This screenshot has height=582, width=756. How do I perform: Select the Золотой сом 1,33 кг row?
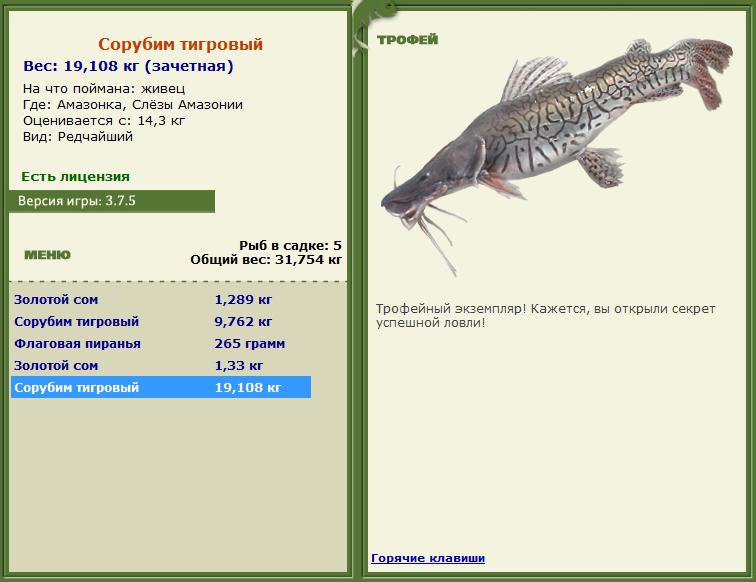pyautogui.click(x=161, y=365)
